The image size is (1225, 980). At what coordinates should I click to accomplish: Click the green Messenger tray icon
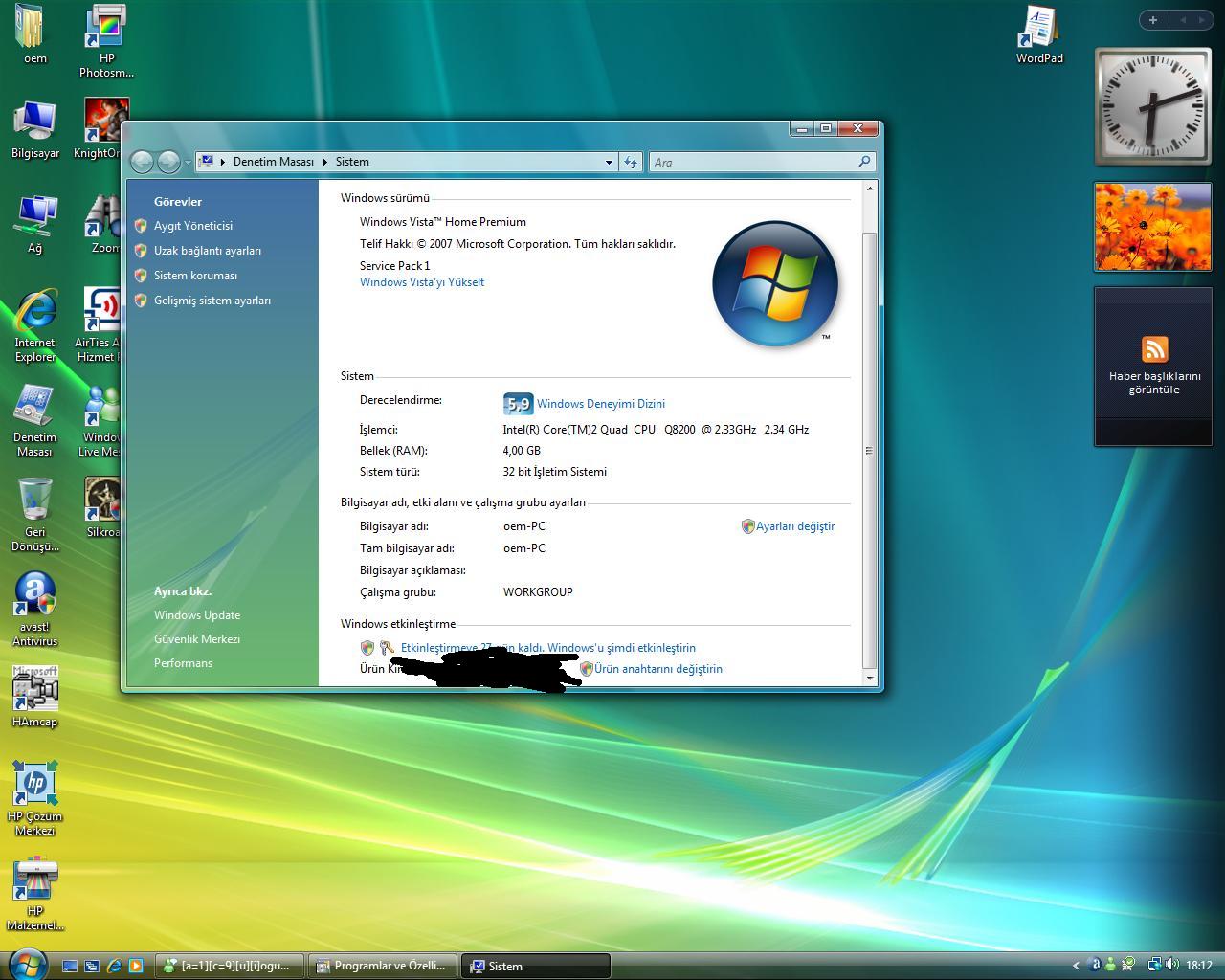(x=1110, y=965)
